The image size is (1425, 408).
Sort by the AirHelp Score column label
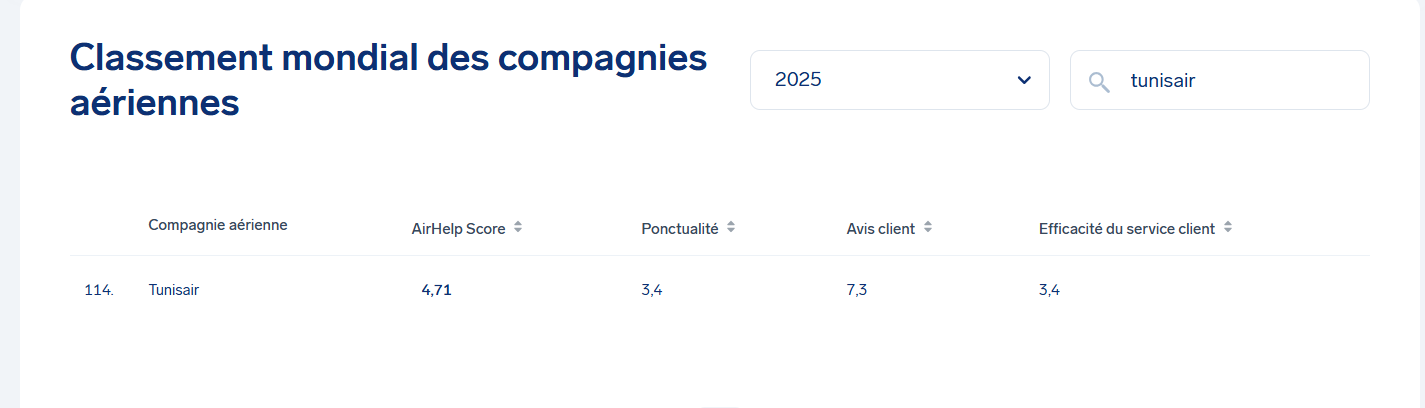tap(458, 229)
